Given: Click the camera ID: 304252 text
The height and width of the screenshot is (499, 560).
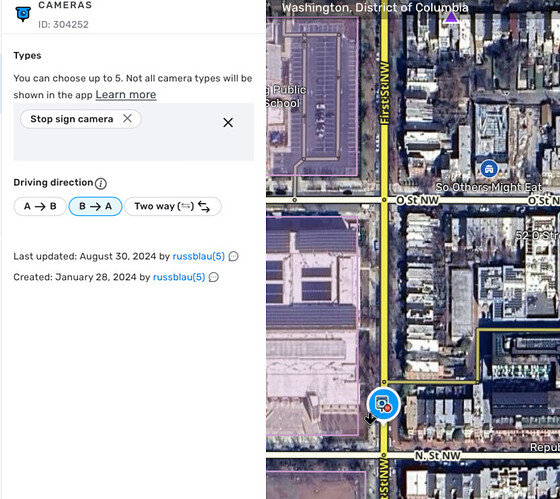Looking at the screenshot, I should coord(63,24).
